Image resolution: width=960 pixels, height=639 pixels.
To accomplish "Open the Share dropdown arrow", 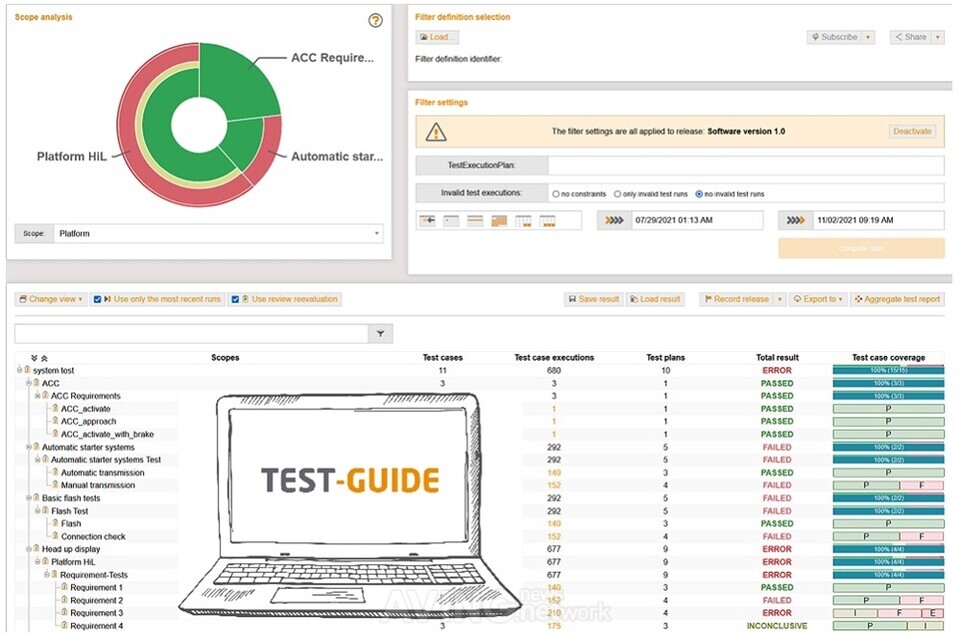I will (x=937, y=37).
